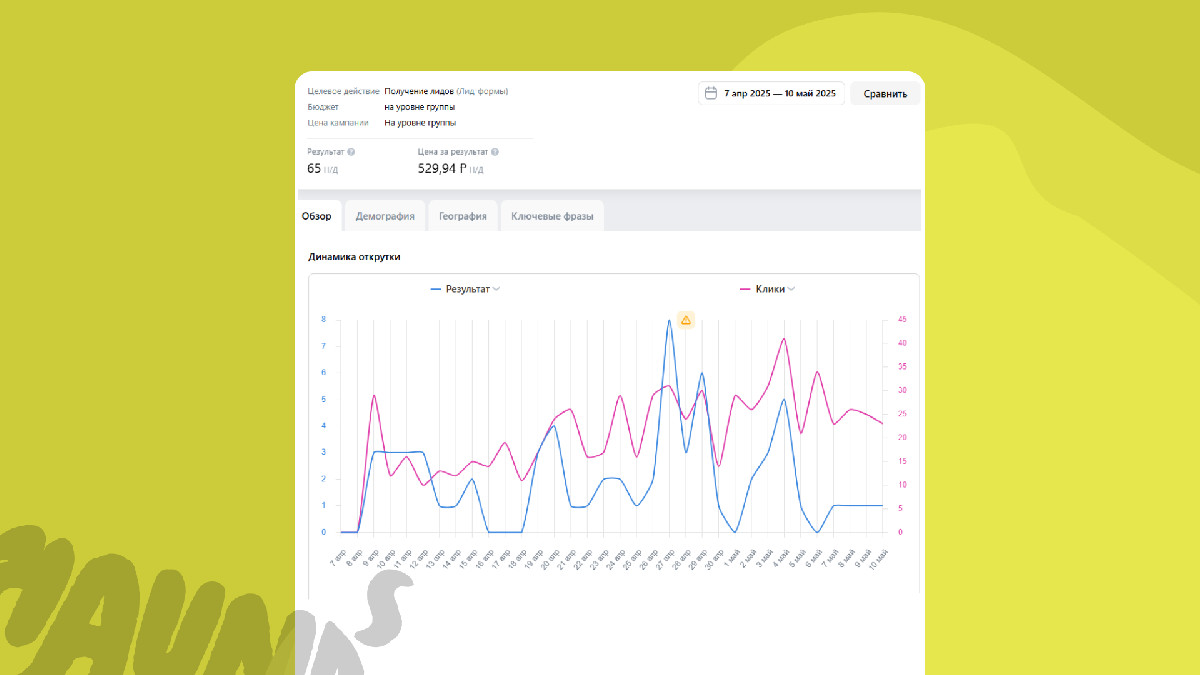Click the Цена кампании label
The height and width of the screenshot is (675, 1200).
338,123
